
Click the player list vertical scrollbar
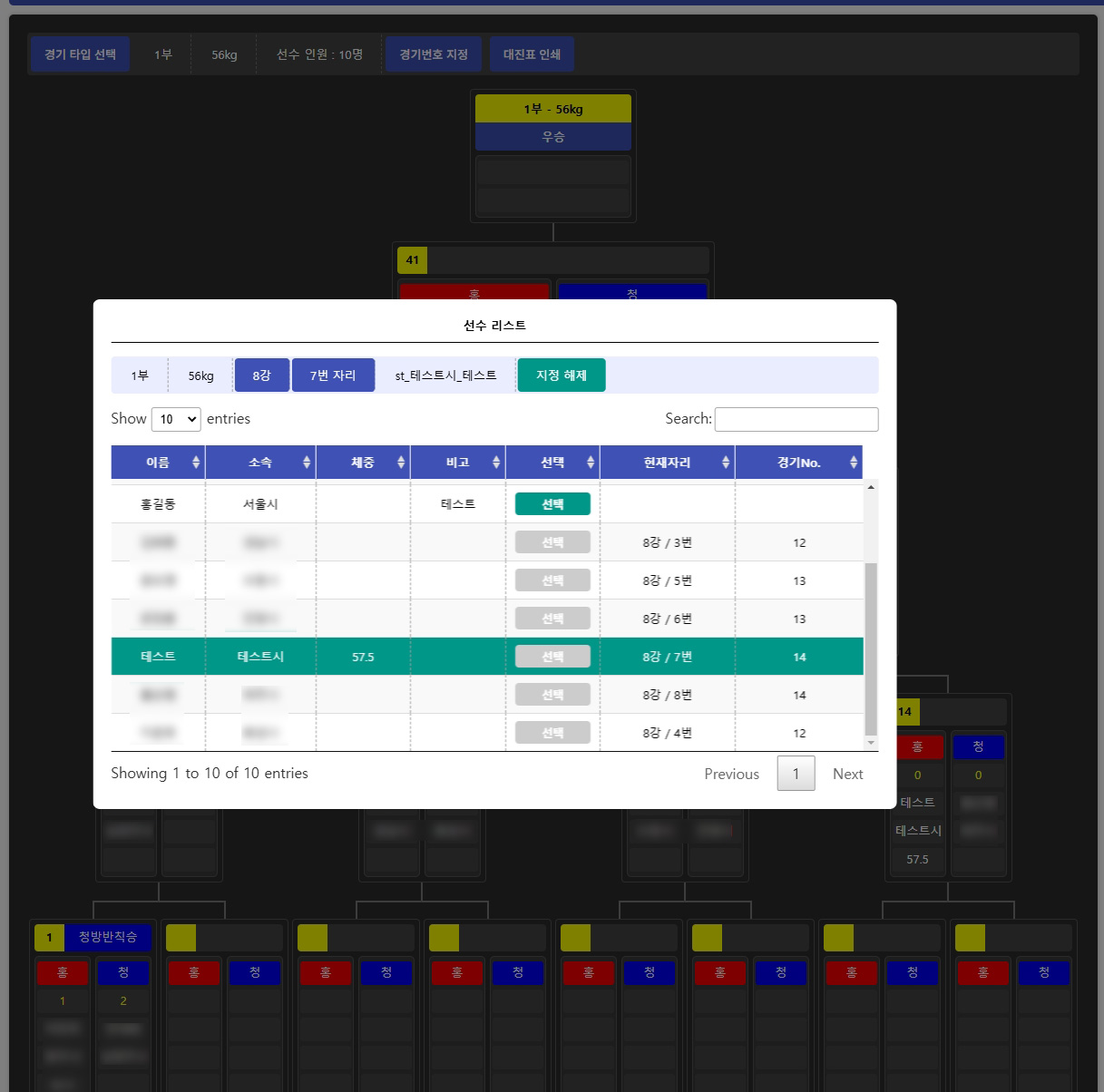(x=871, y=648)
